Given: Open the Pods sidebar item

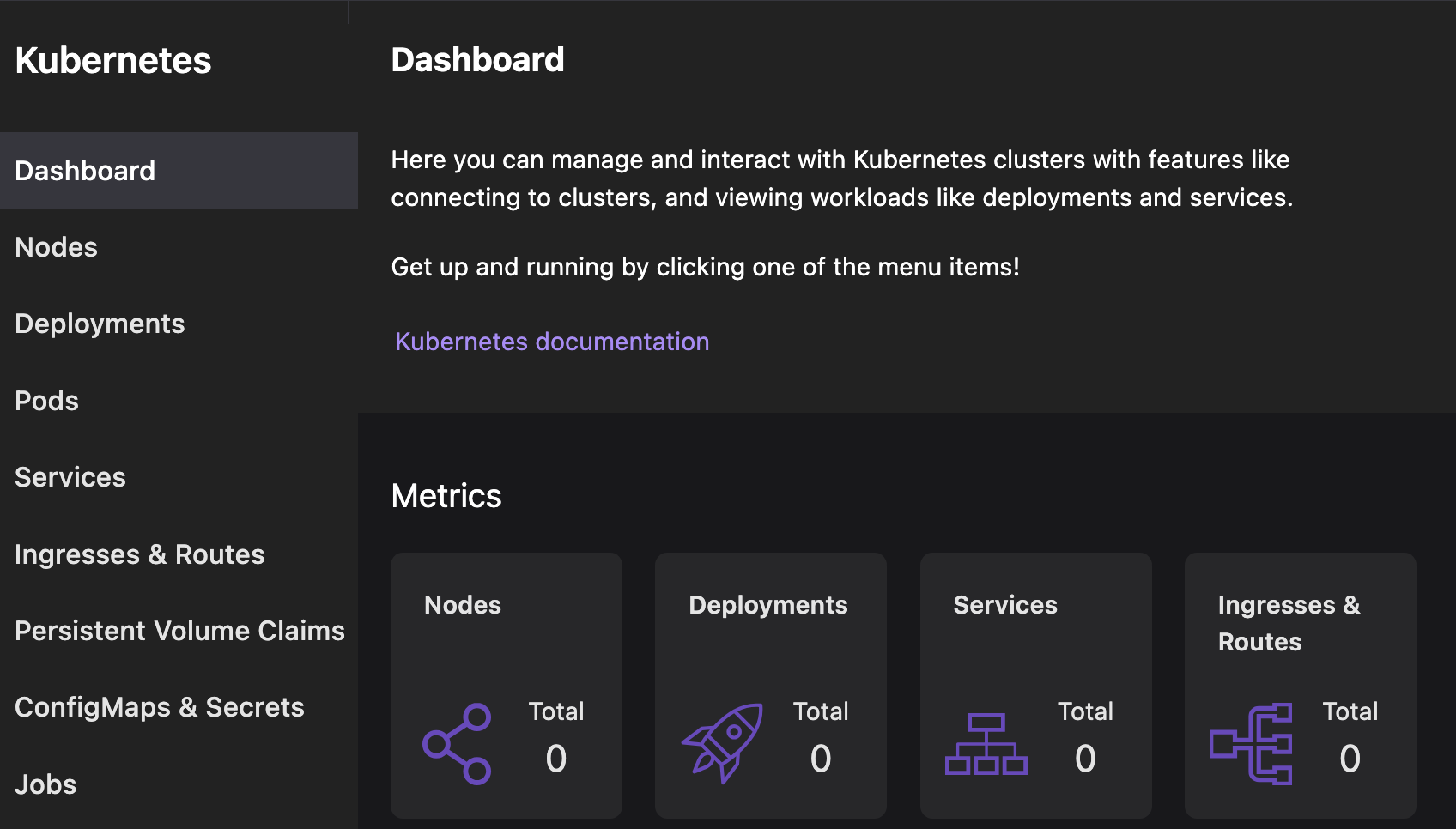Looking at the screenshot, I should pyautogui.click(x=47, y=401).
